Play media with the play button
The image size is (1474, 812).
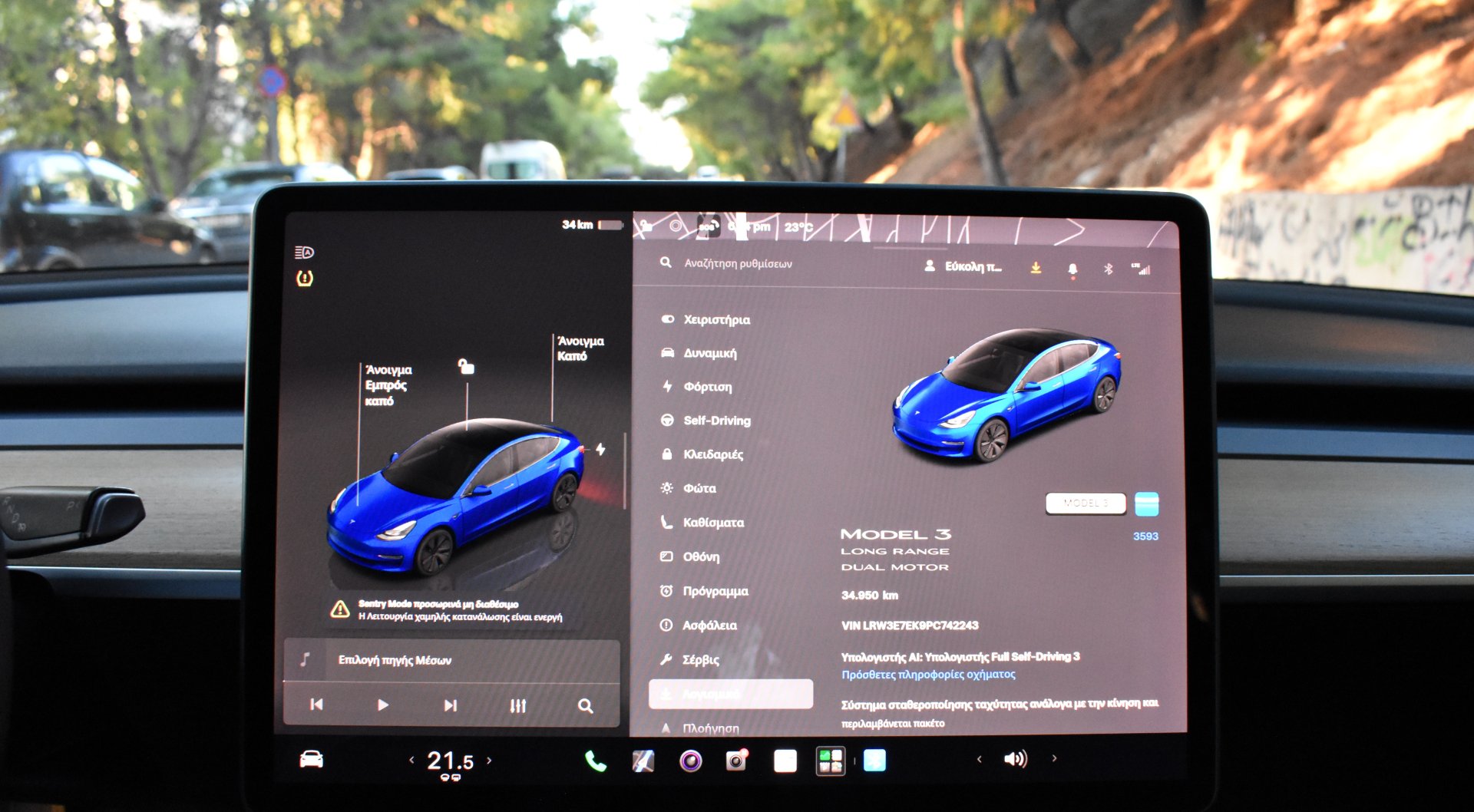382,705
